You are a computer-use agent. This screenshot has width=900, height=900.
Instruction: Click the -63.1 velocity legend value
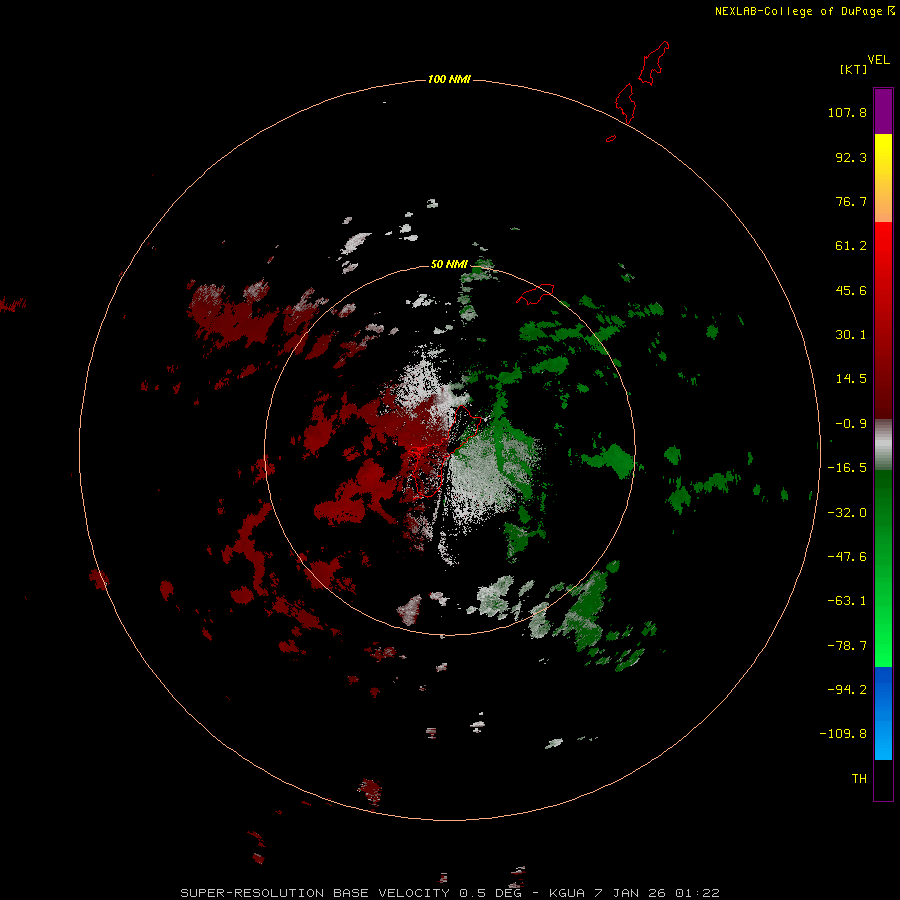[x=847, y=601]
